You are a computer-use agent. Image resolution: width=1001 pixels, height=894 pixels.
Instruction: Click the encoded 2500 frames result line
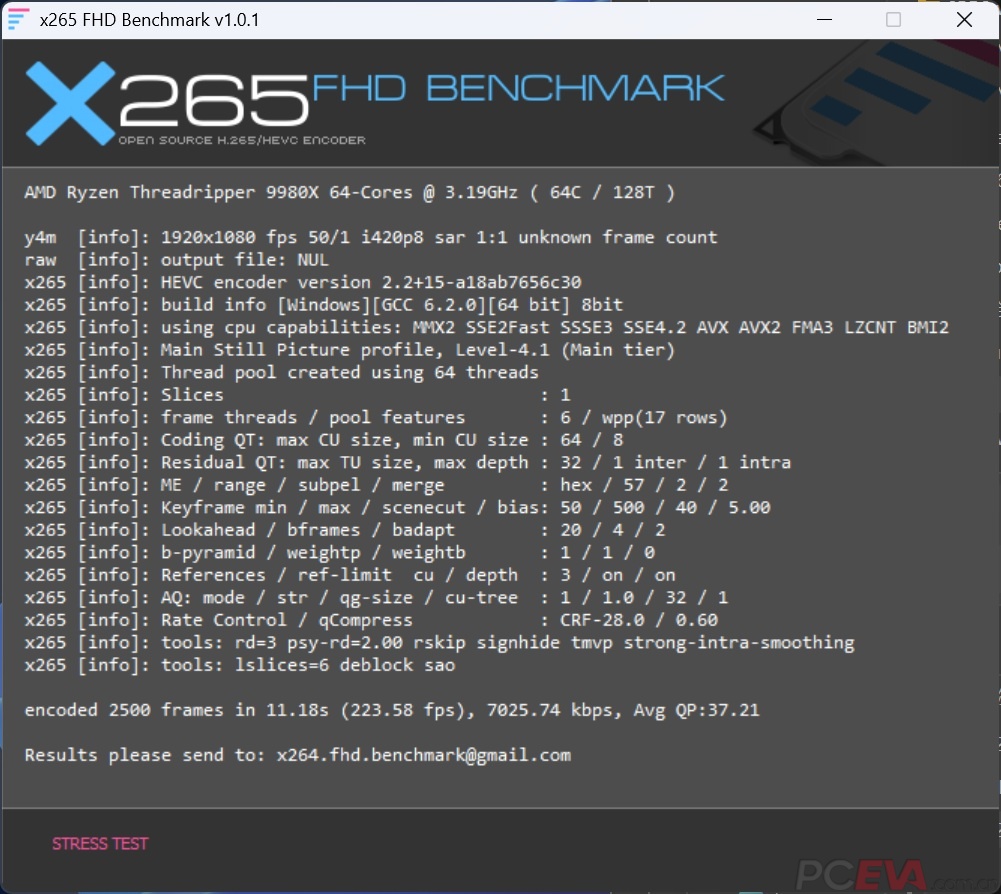[391, 710]
